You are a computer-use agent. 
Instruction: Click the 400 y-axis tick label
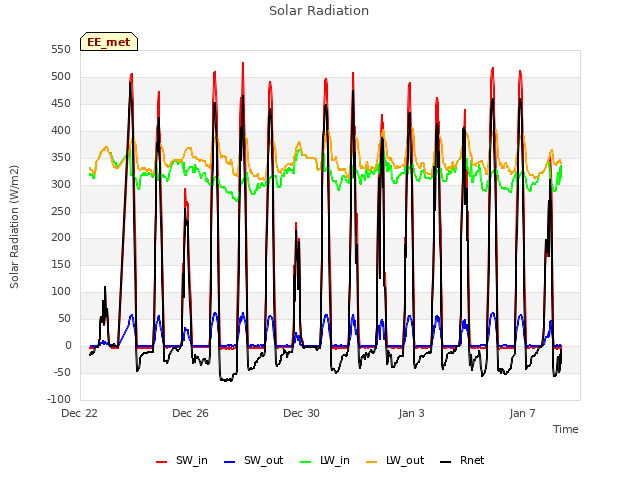pyautogui.click(x=61, y=131)
